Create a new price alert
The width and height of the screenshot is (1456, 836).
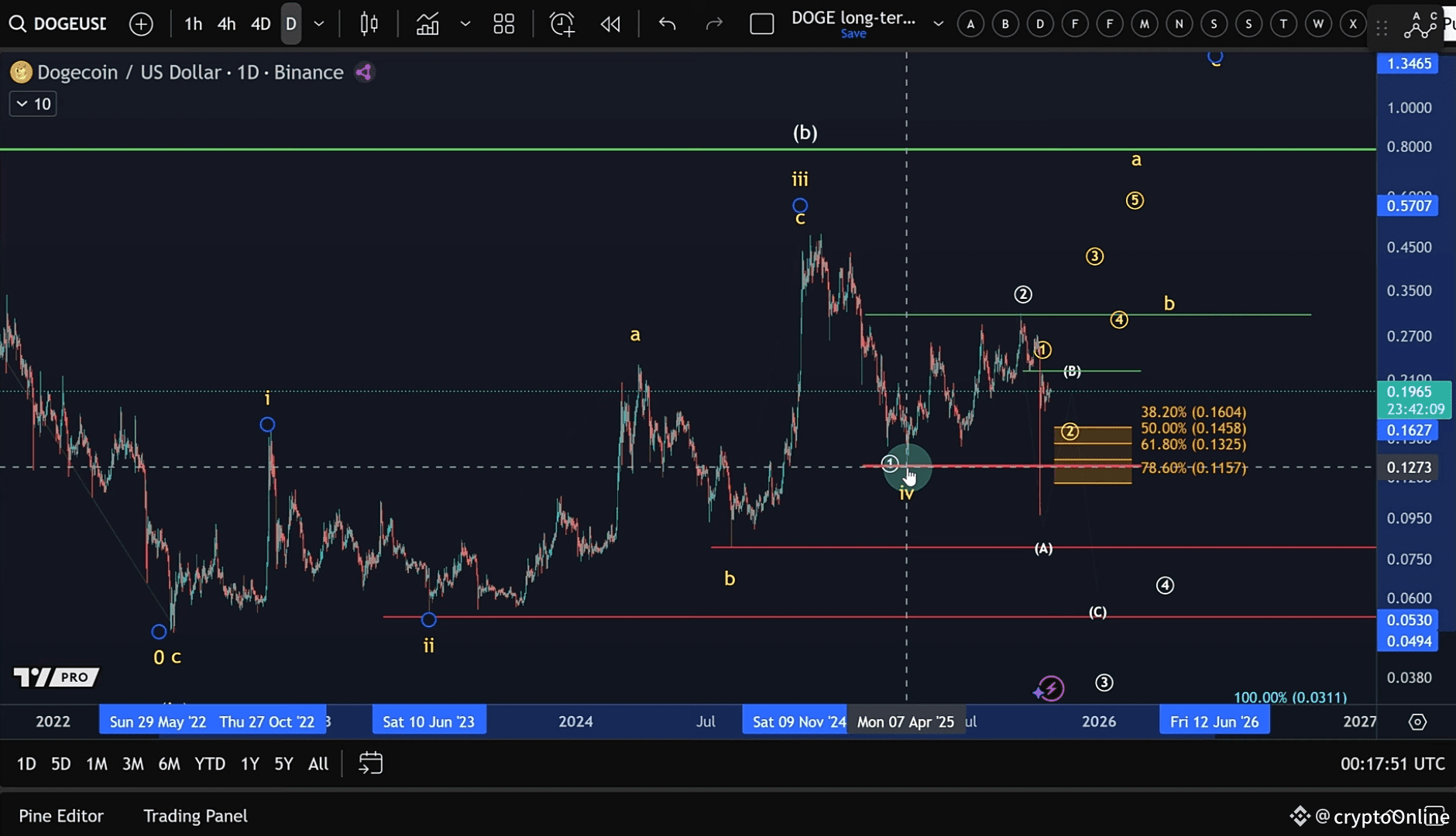point(562,24)
